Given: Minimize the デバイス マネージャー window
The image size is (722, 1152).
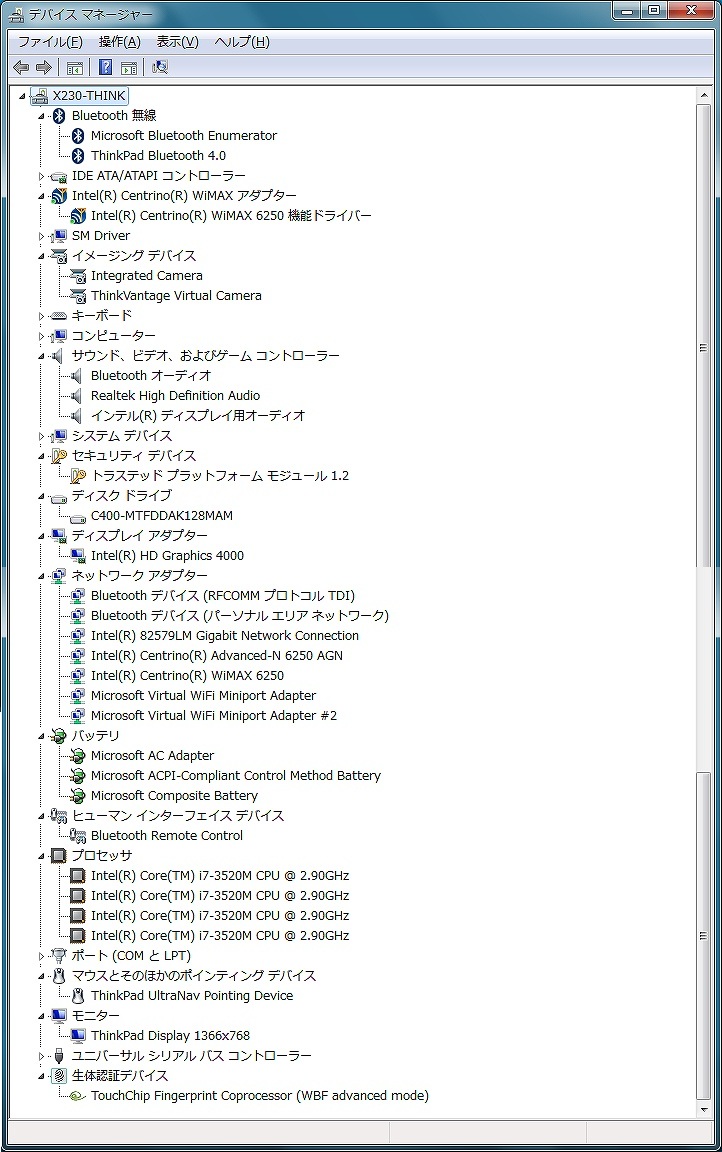Looking at the screenshot, I should point(627,10).
